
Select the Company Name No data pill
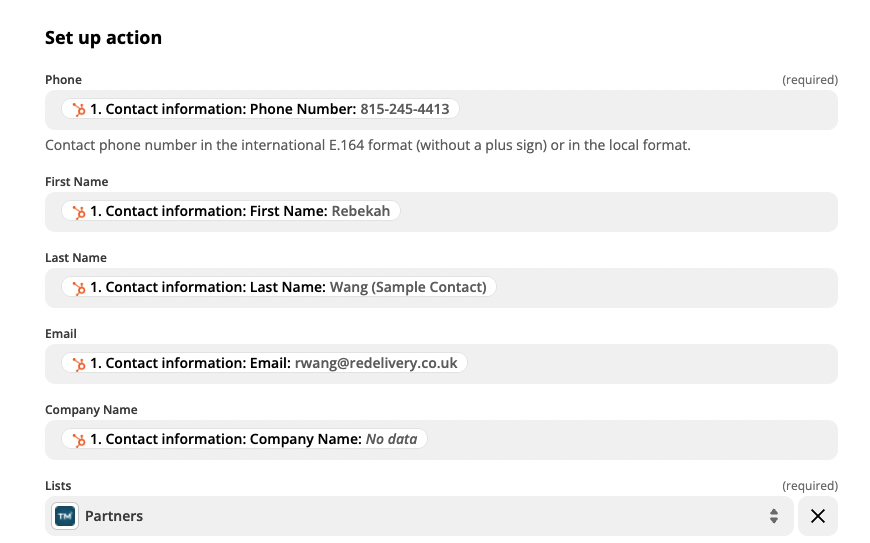click(x=244, y=439)
